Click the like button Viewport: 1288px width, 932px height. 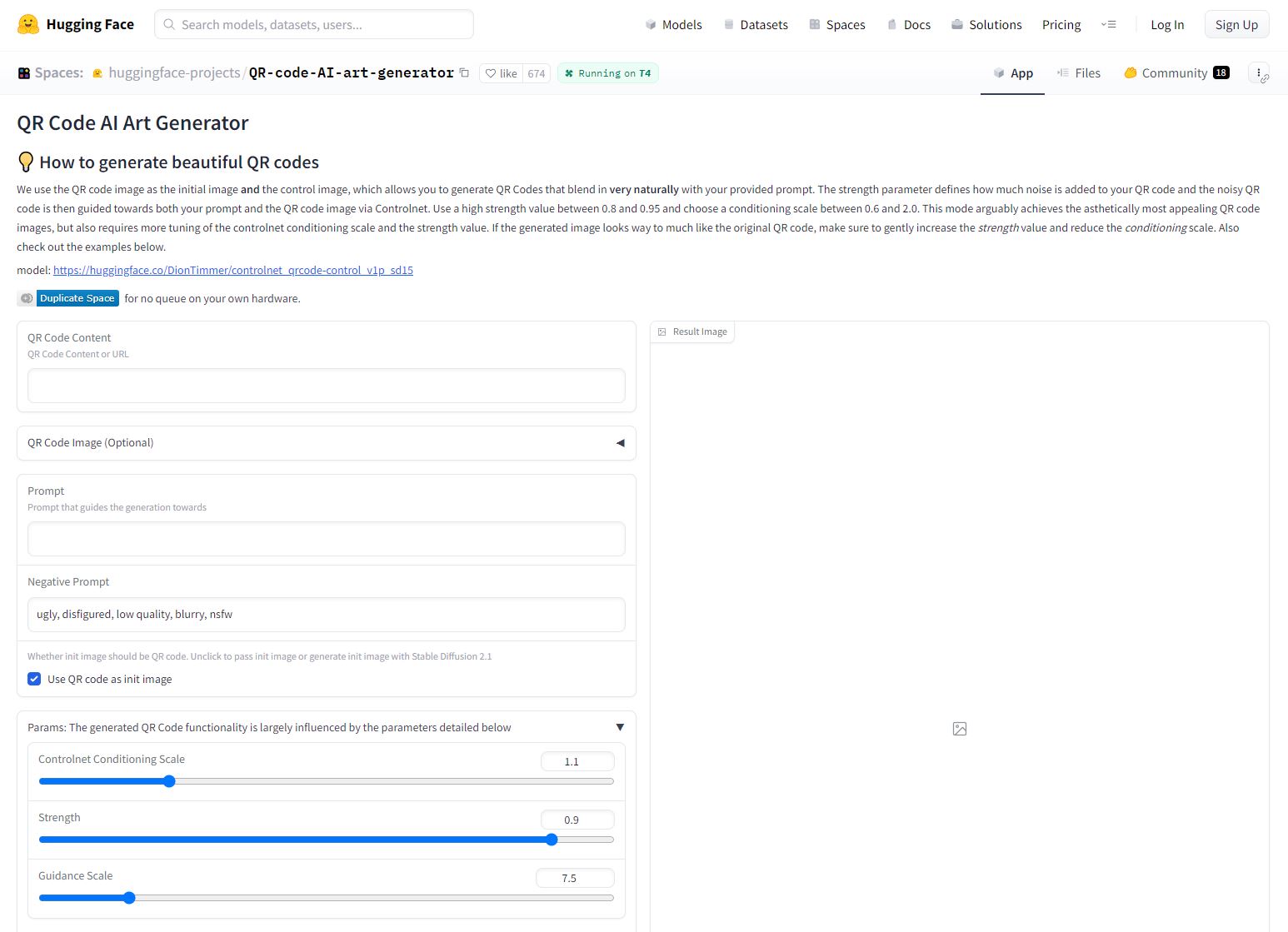click(502, 73)
